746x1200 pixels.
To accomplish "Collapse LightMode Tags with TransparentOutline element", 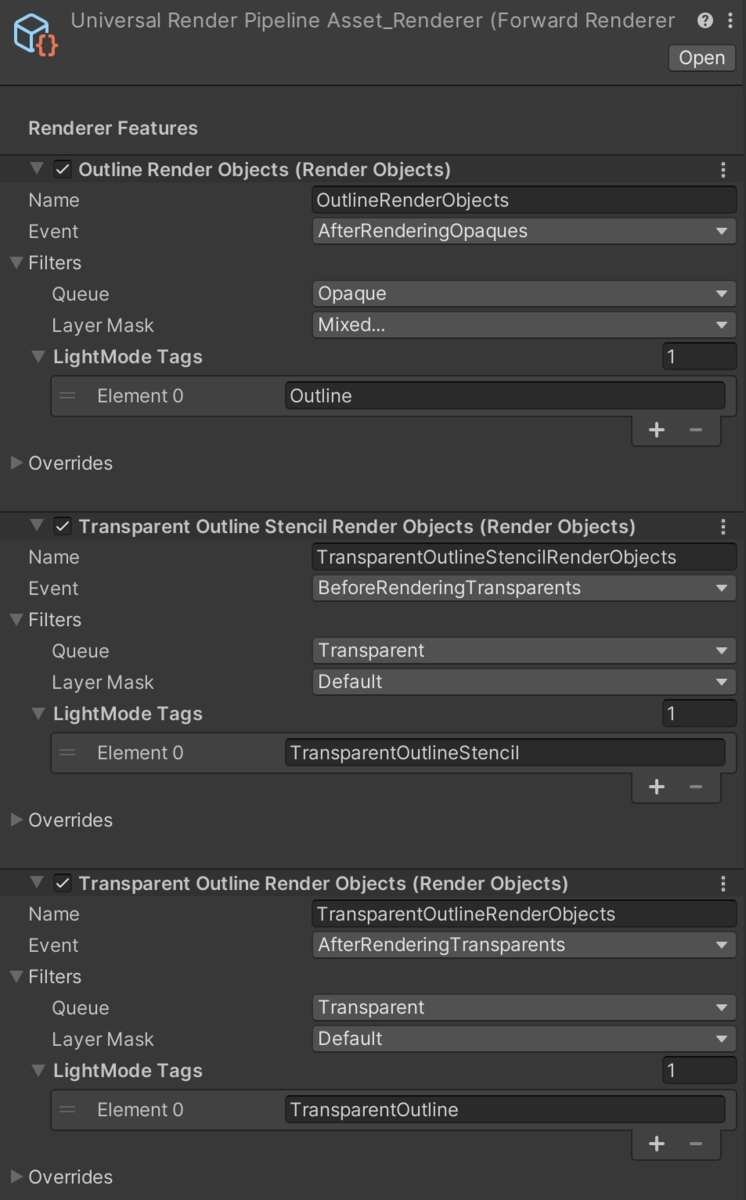I will click(x=38, y=1071).
